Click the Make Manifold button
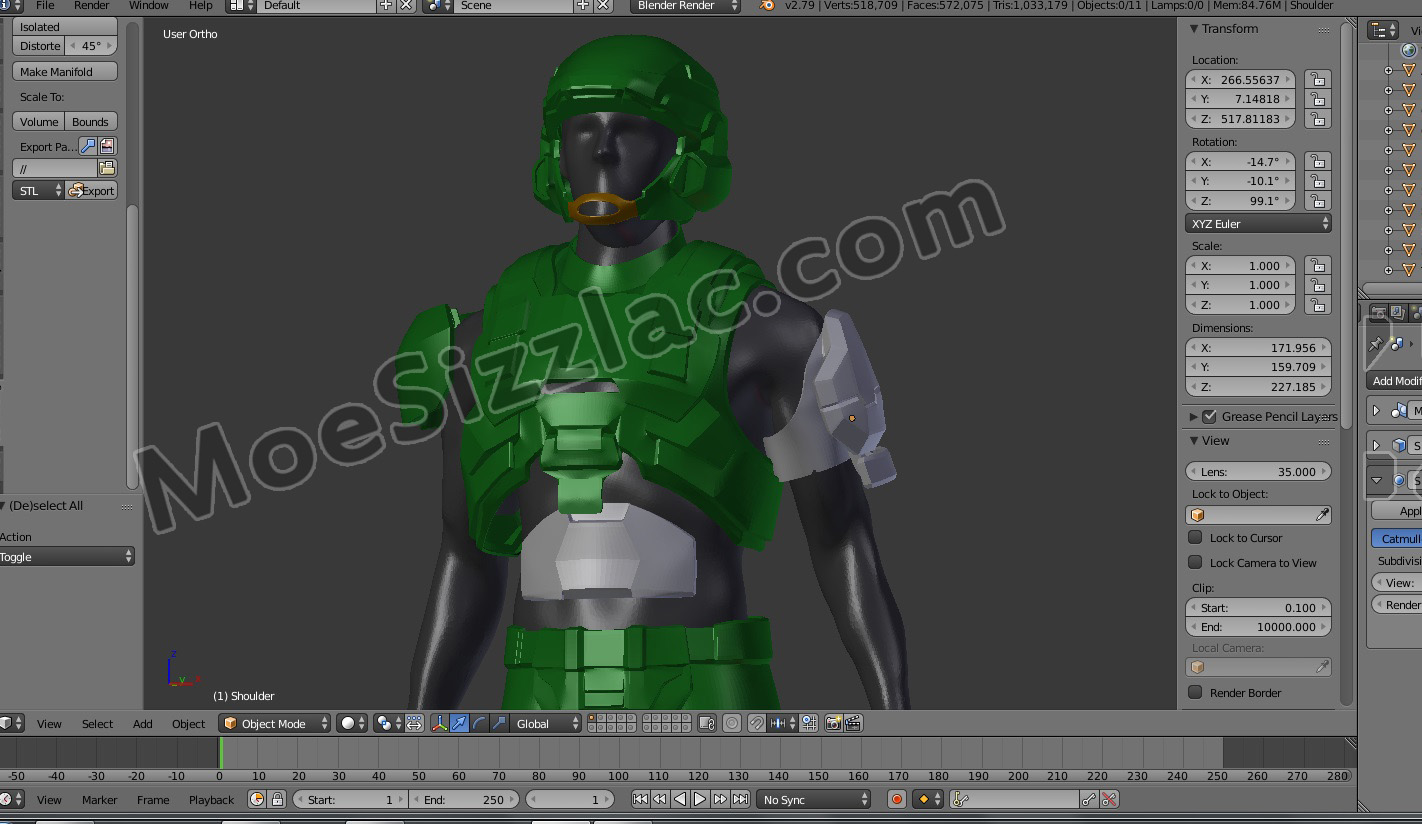 [65, 71]
